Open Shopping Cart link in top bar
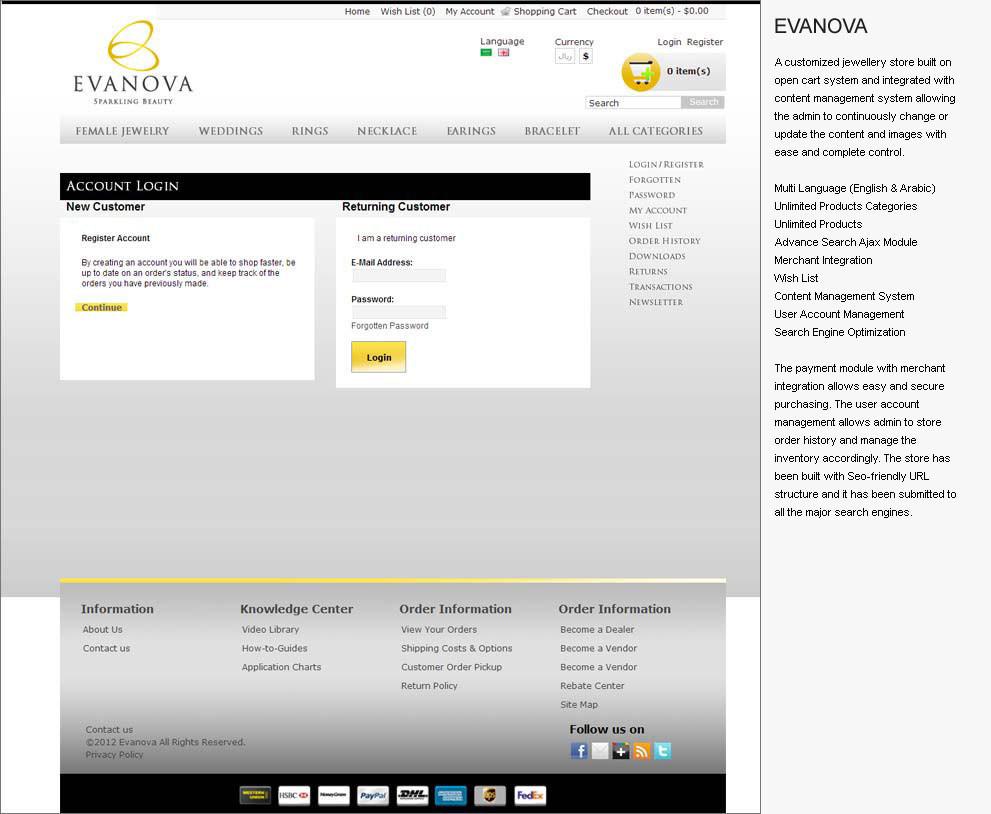Image resolution: width=991 pixels, height=814 pixels. pyautogui.click(x=545, y=11)
